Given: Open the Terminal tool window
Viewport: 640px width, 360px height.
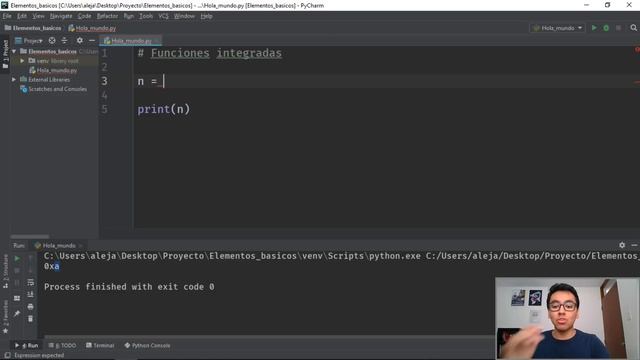Looking at the screenshot, I should [100, 345].
